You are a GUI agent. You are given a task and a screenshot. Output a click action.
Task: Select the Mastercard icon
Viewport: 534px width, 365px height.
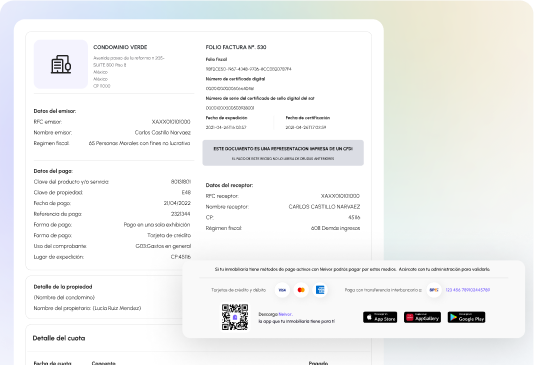pos(301,290)
